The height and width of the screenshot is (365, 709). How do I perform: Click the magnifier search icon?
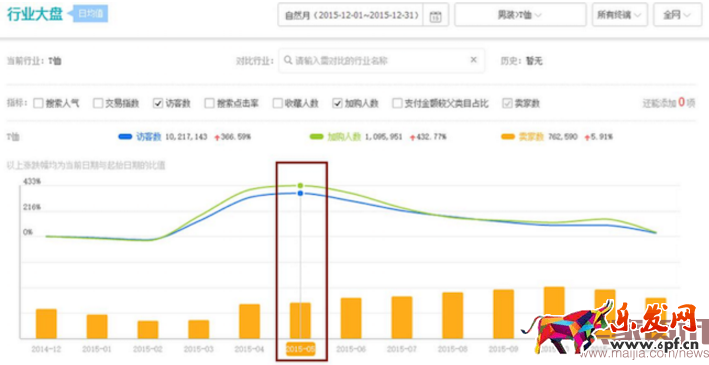click(x=288, y=60)
